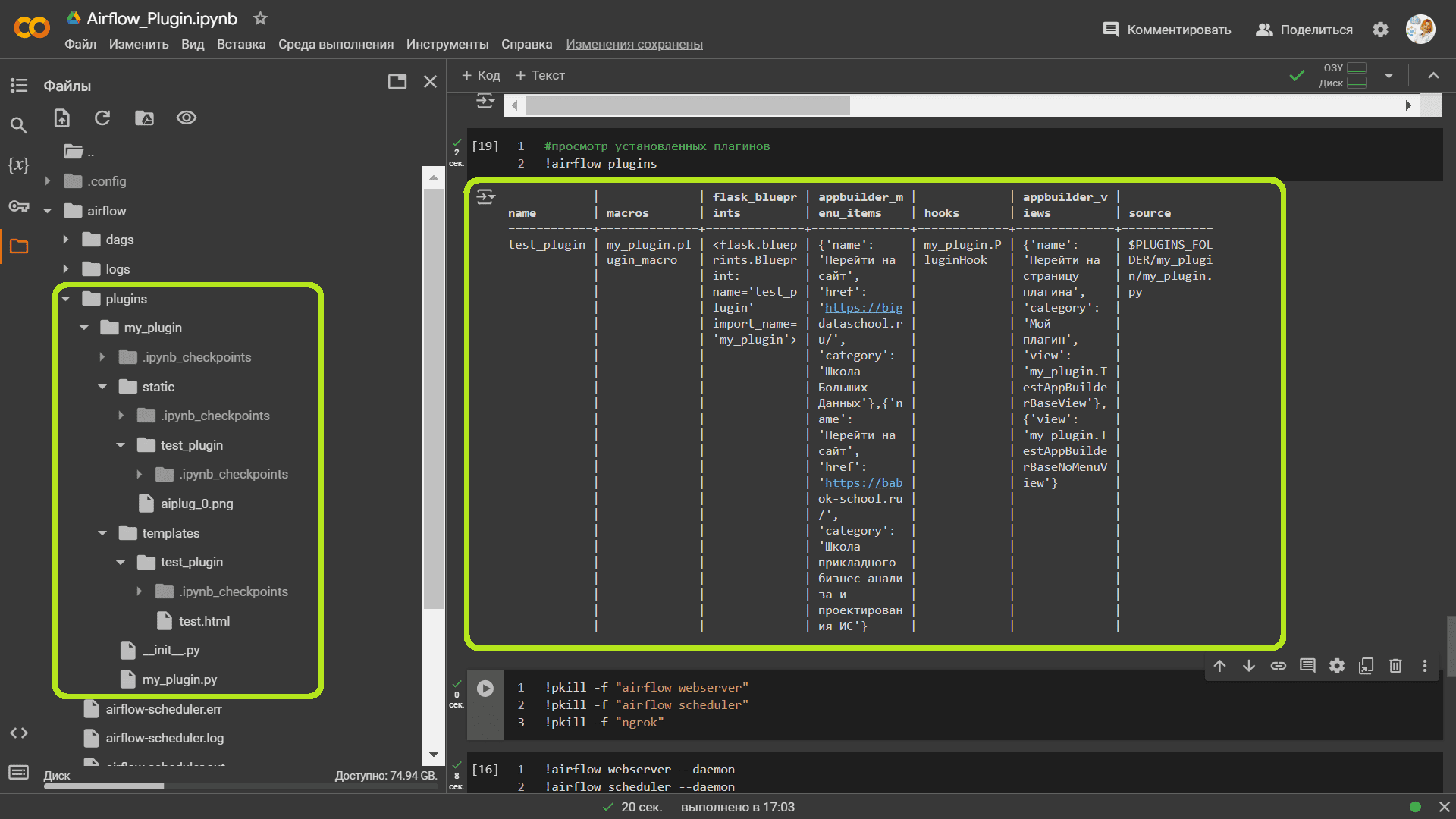Click the mount Google Drive icon
The width and height of the screenshot is (1456, 819).
(144, 118)
